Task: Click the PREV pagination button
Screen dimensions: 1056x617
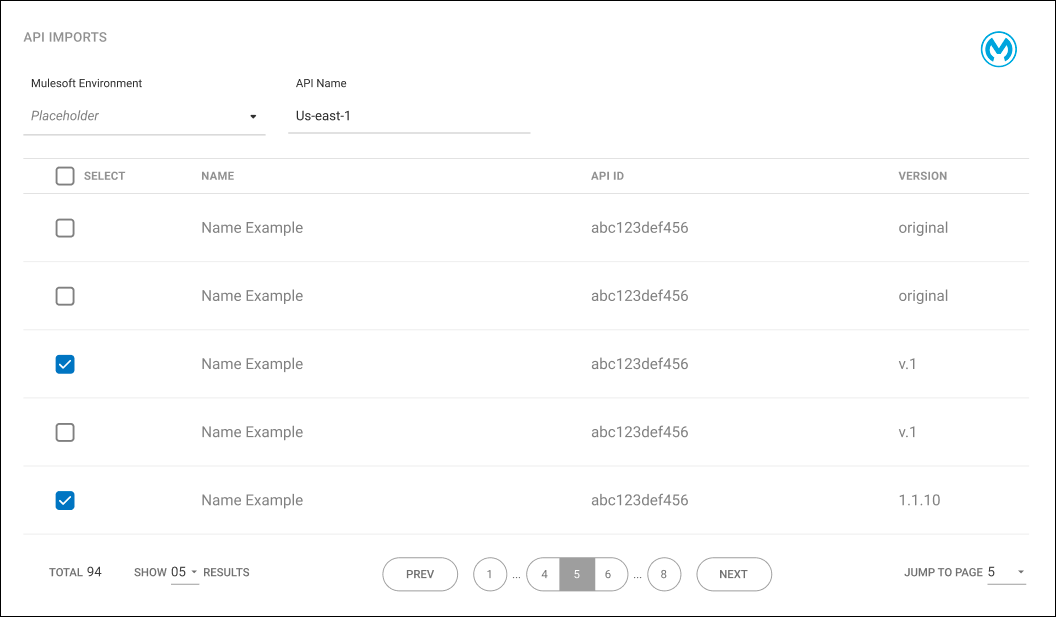Action: click(x=420, y=574)
